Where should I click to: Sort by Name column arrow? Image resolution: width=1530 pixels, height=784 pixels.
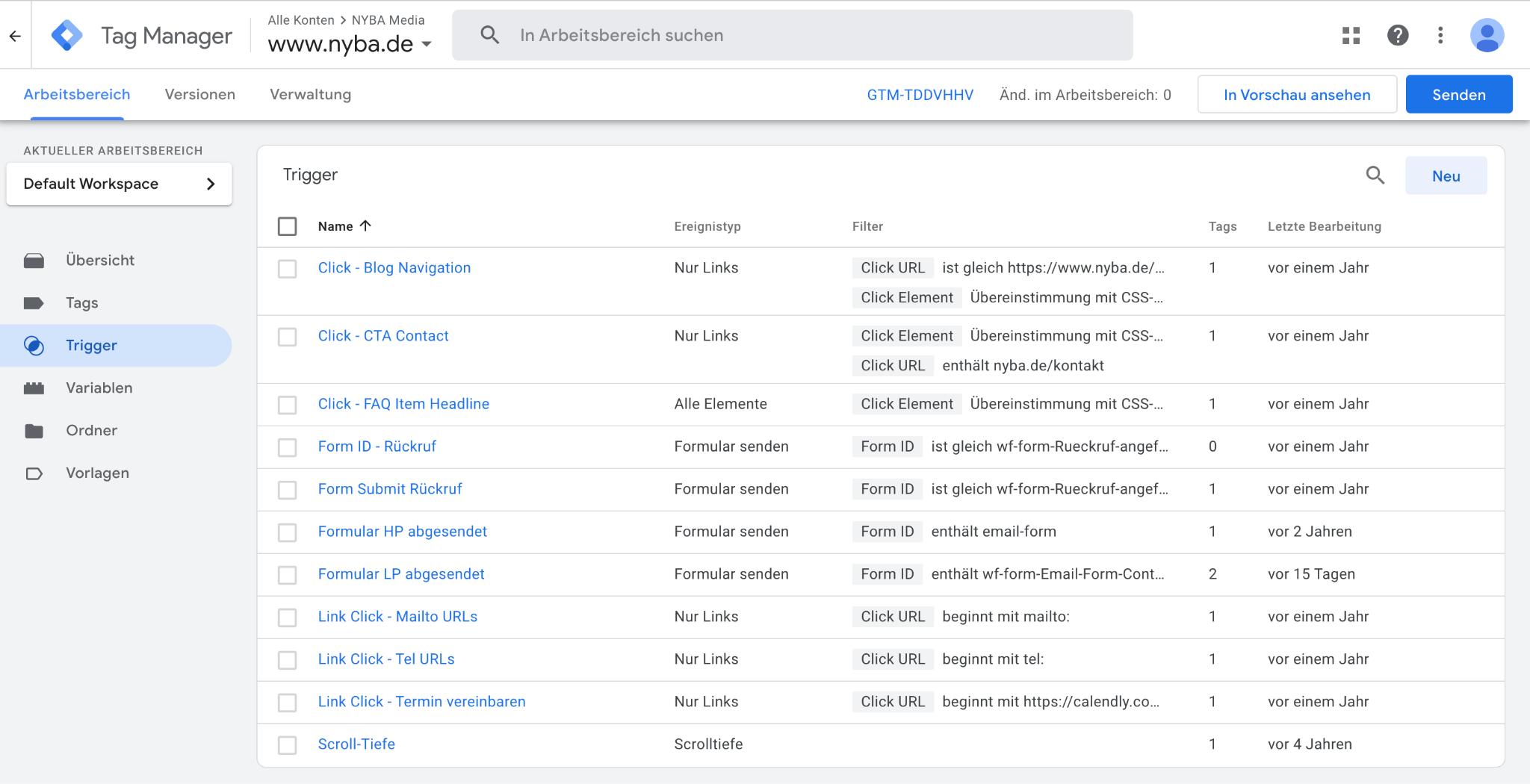point(365,225)
